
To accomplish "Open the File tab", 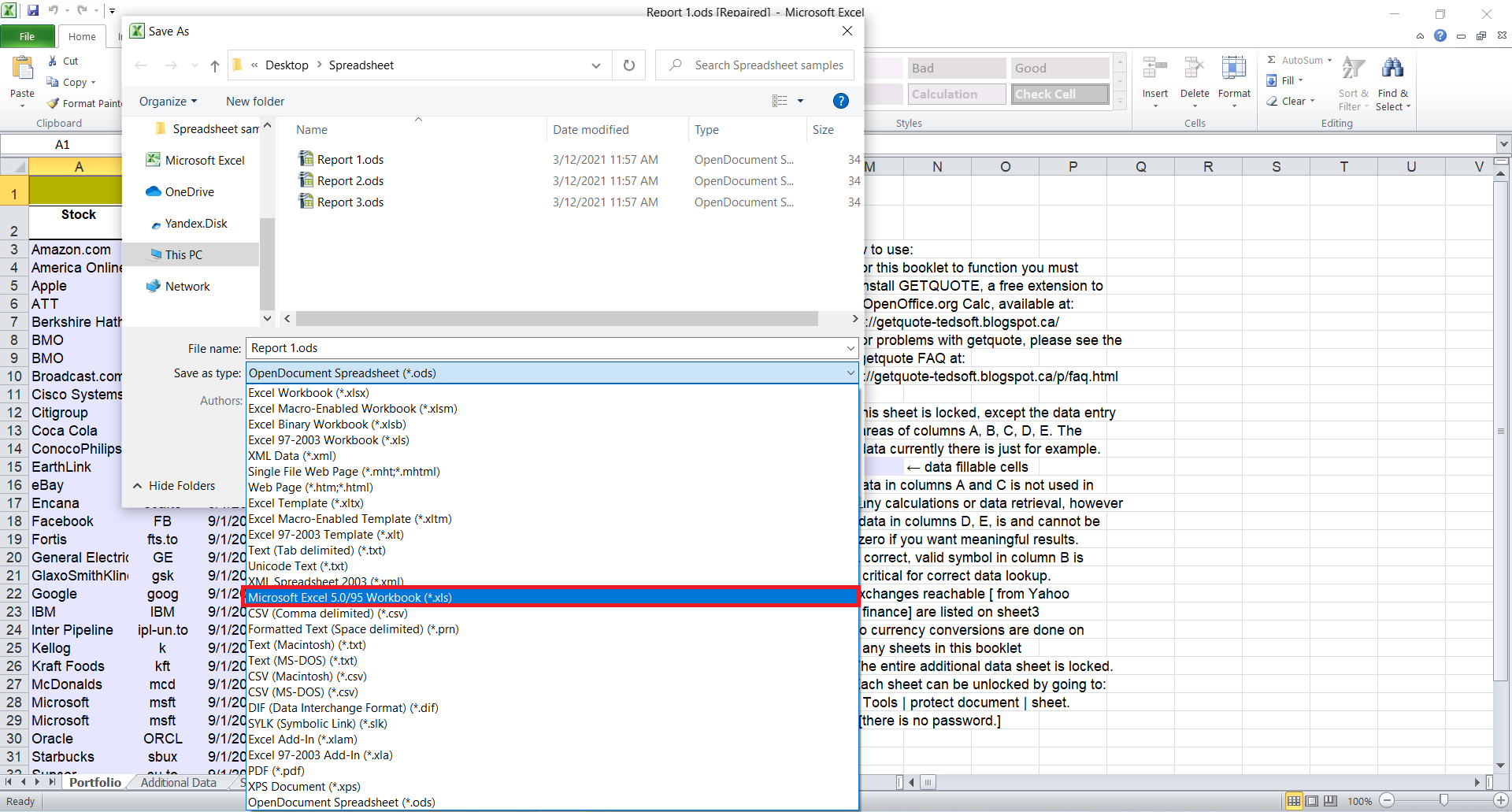I will 28,36.
